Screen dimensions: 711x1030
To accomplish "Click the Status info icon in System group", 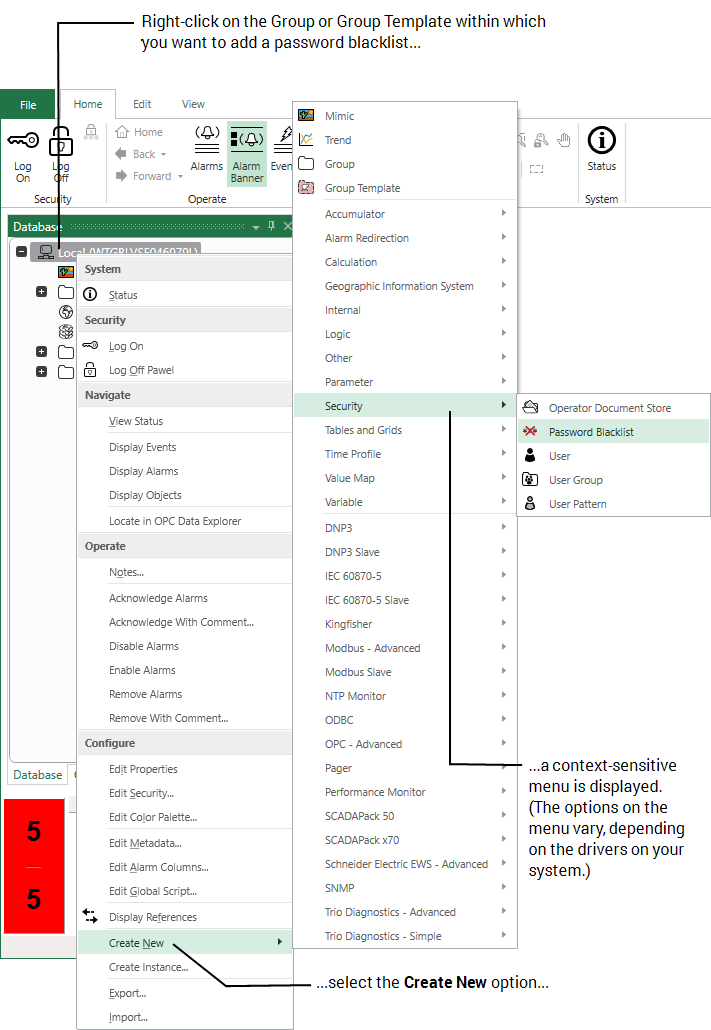I will [x=601, y=140].
